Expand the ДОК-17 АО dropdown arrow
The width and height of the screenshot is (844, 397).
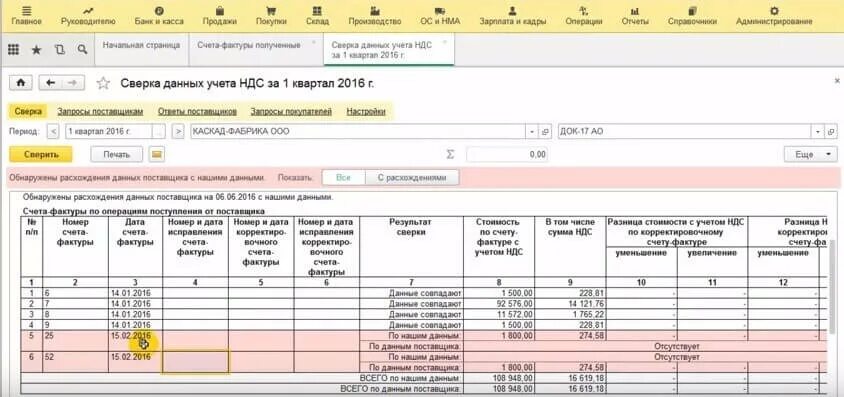point(818,131)
